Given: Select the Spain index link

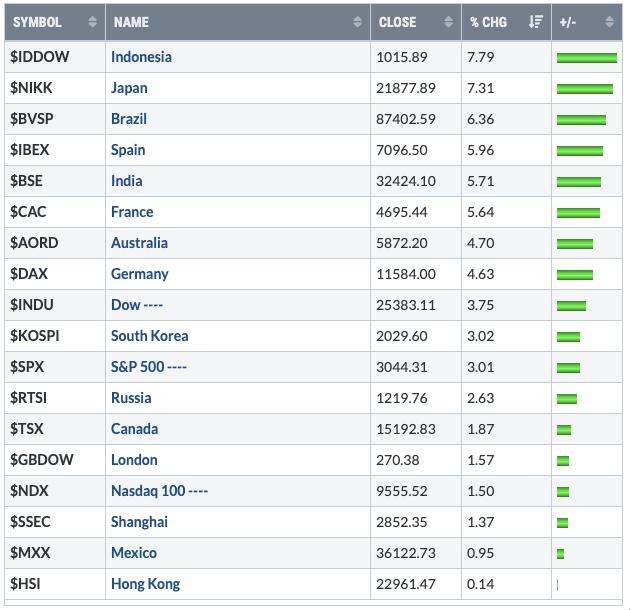Looking at the screenshot, I should click(x=128, y=150).
